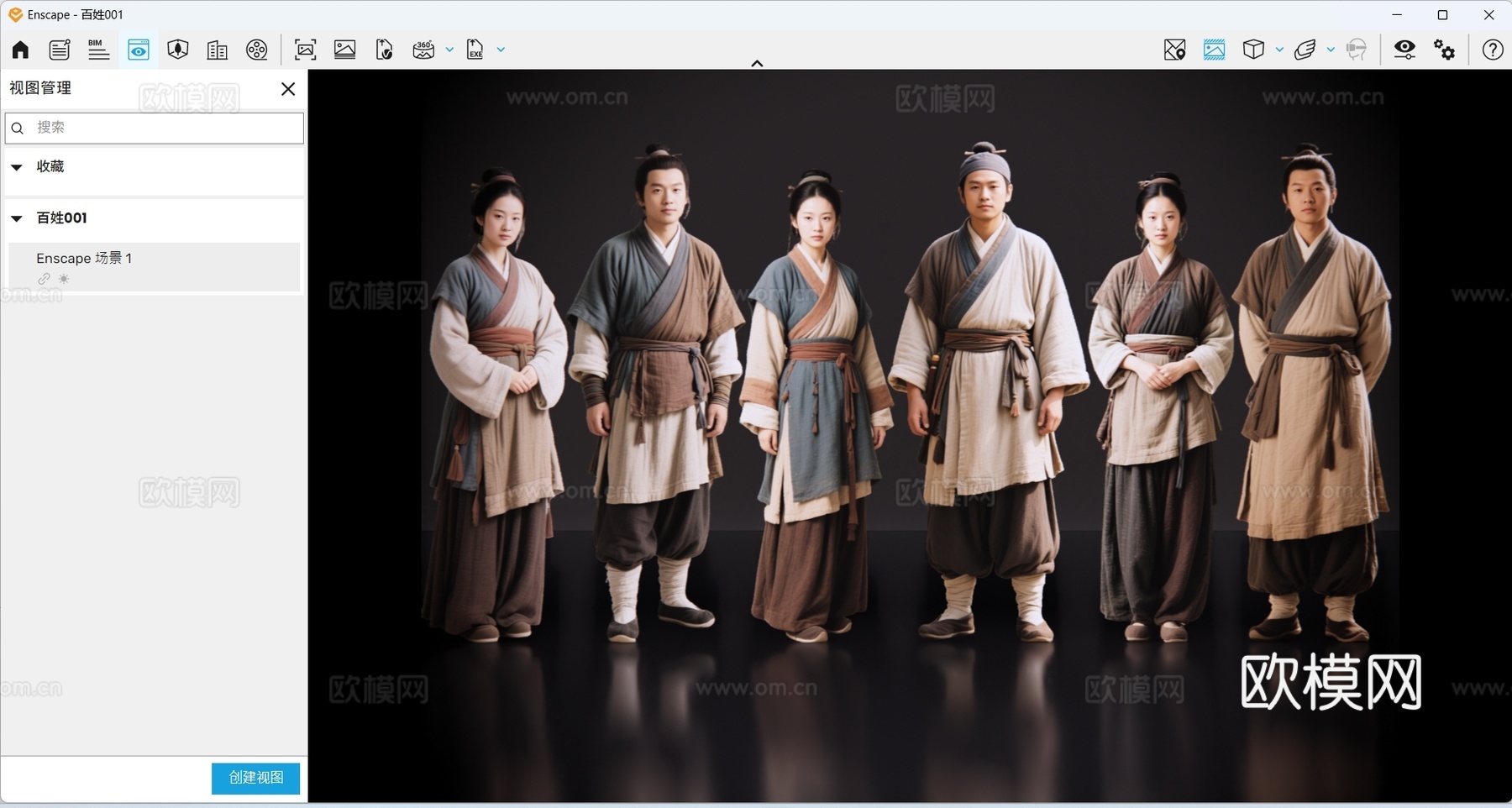Minimize the Enscape window
The width and height of the screenshot is (1512, 808).
click(x=1397, y=14)
